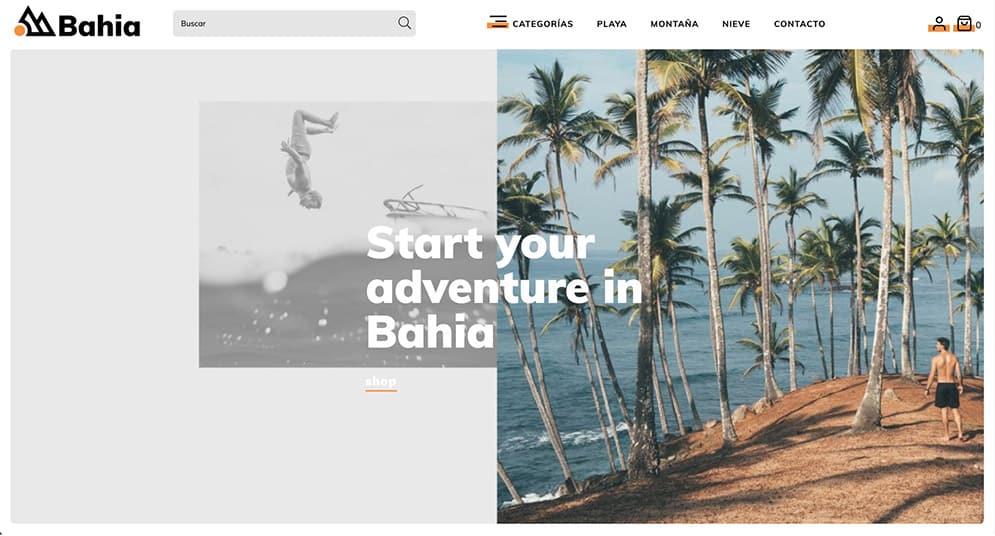Open the PLAYA menu item

612,24
